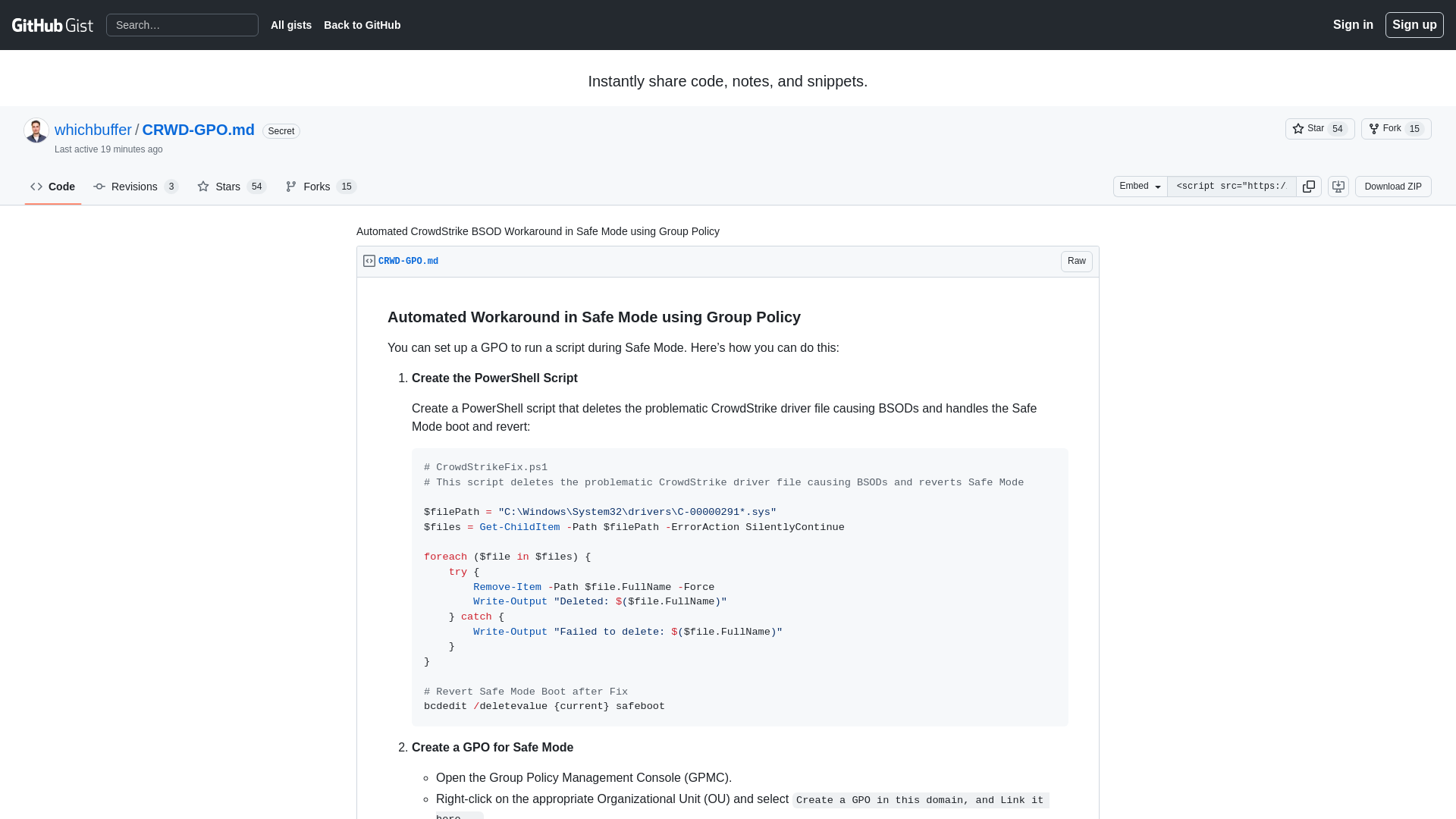
Task: View the 54 stargazers count beside Star
Action: 1338,129
